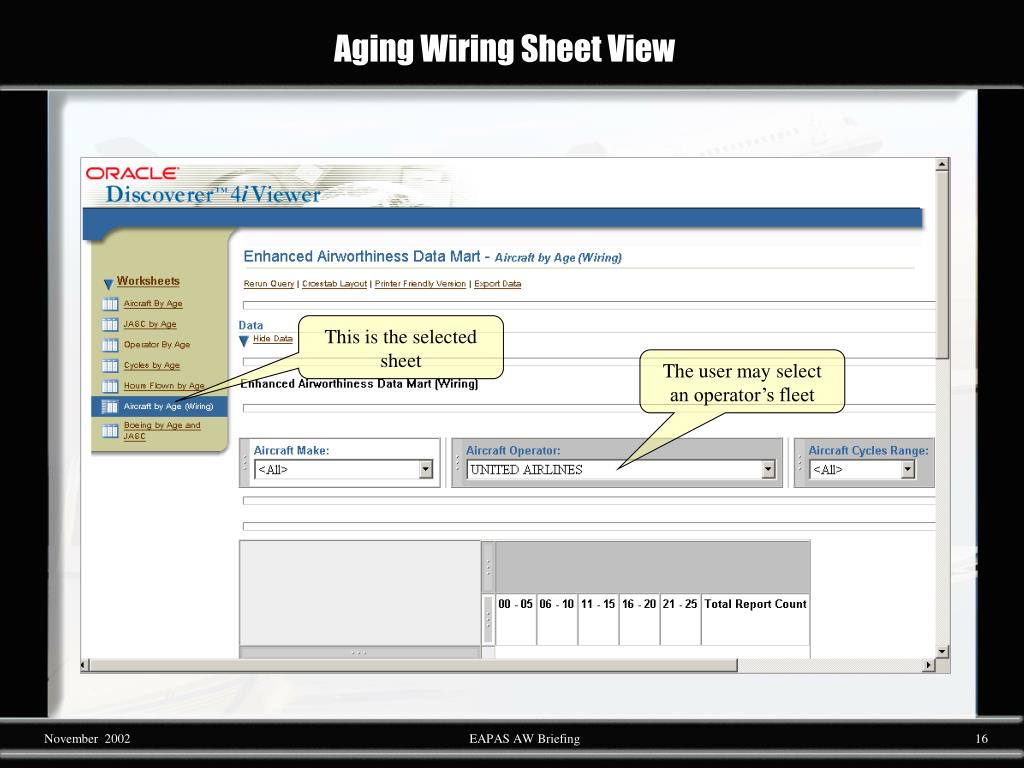Click the vertical scrollbar thumb
The width and height of the screenshot is (1024, 768).
point(942,264)
